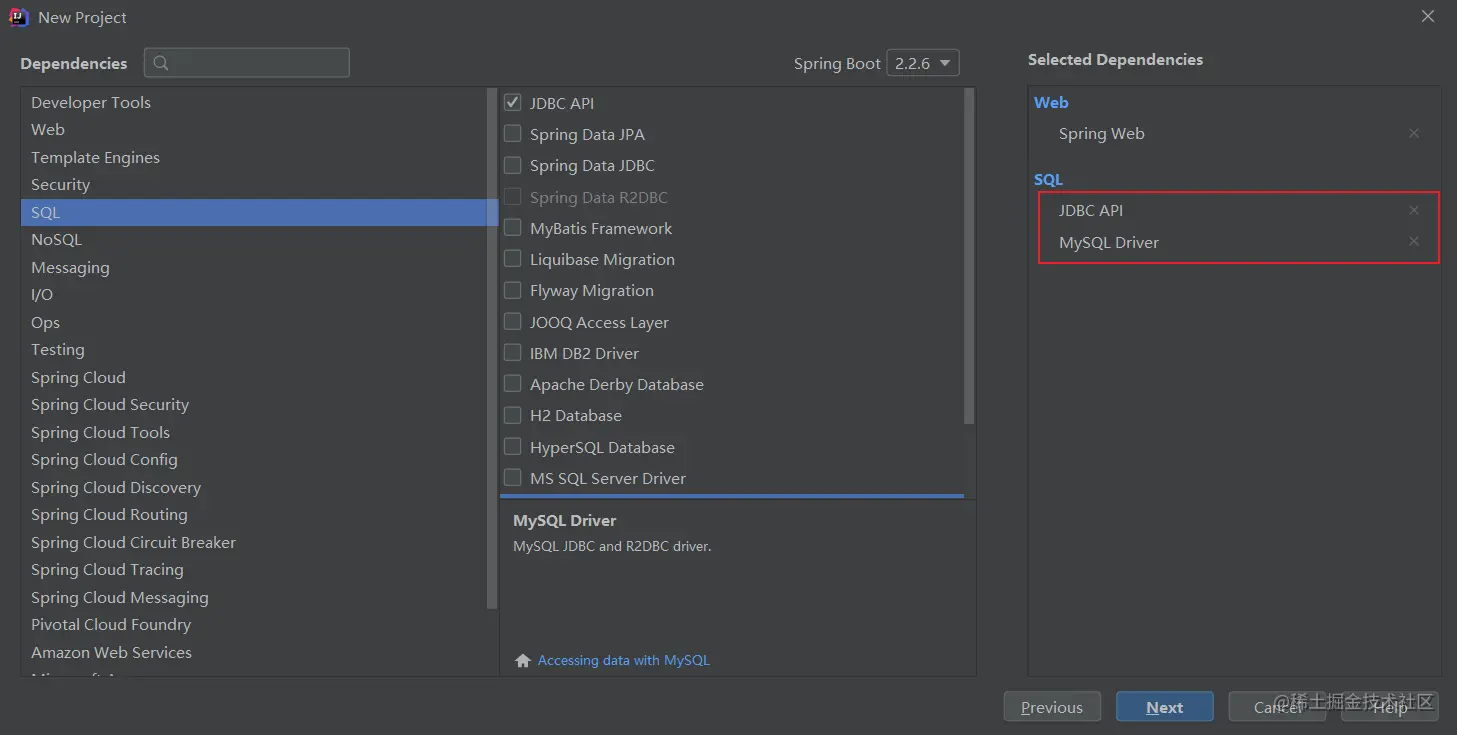Check the MS SQL Server Driver checkbox

point(513,477)
